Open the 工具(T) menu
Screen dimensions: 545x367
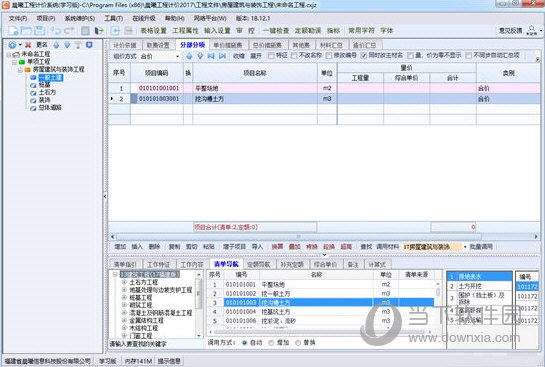114,18
